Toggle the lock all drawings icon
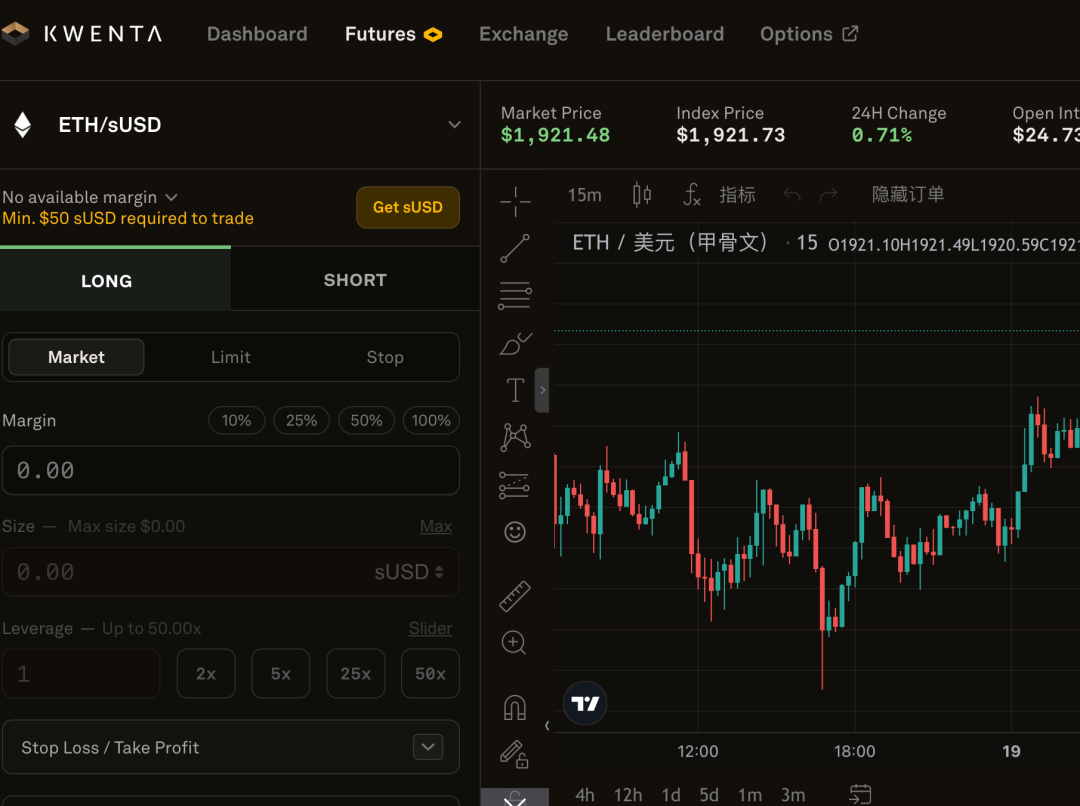The height and width of the screenshot is (806, 1080). [515, 755]
